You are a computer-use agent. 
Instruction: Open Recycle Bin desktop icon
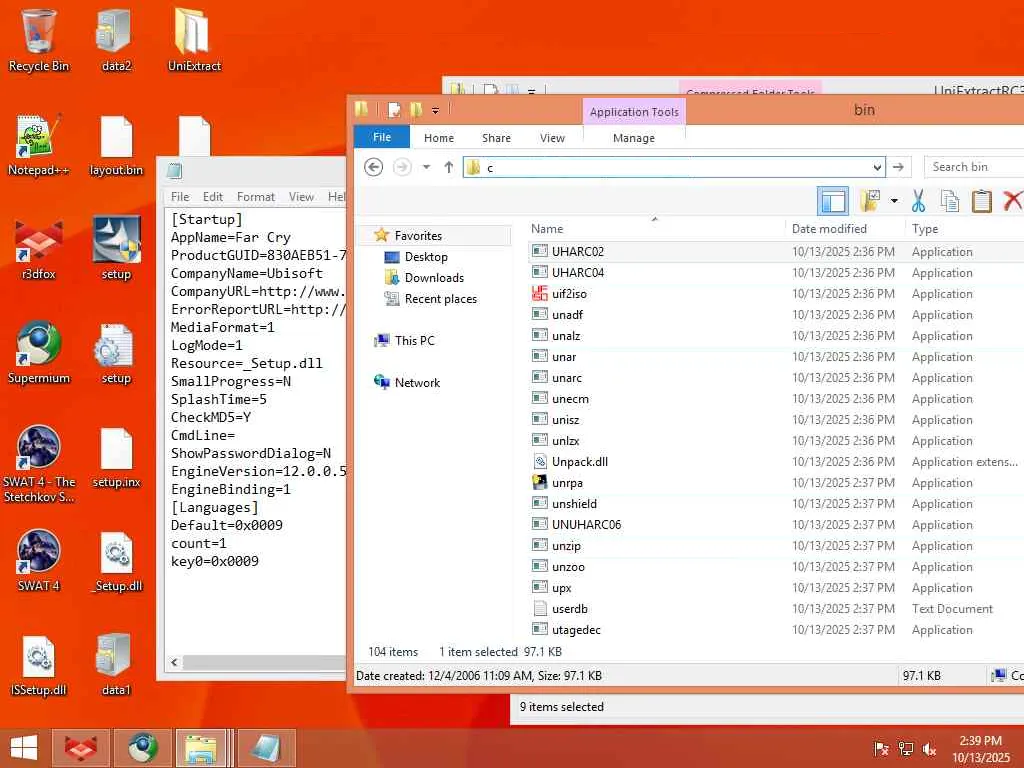(39, 40)
